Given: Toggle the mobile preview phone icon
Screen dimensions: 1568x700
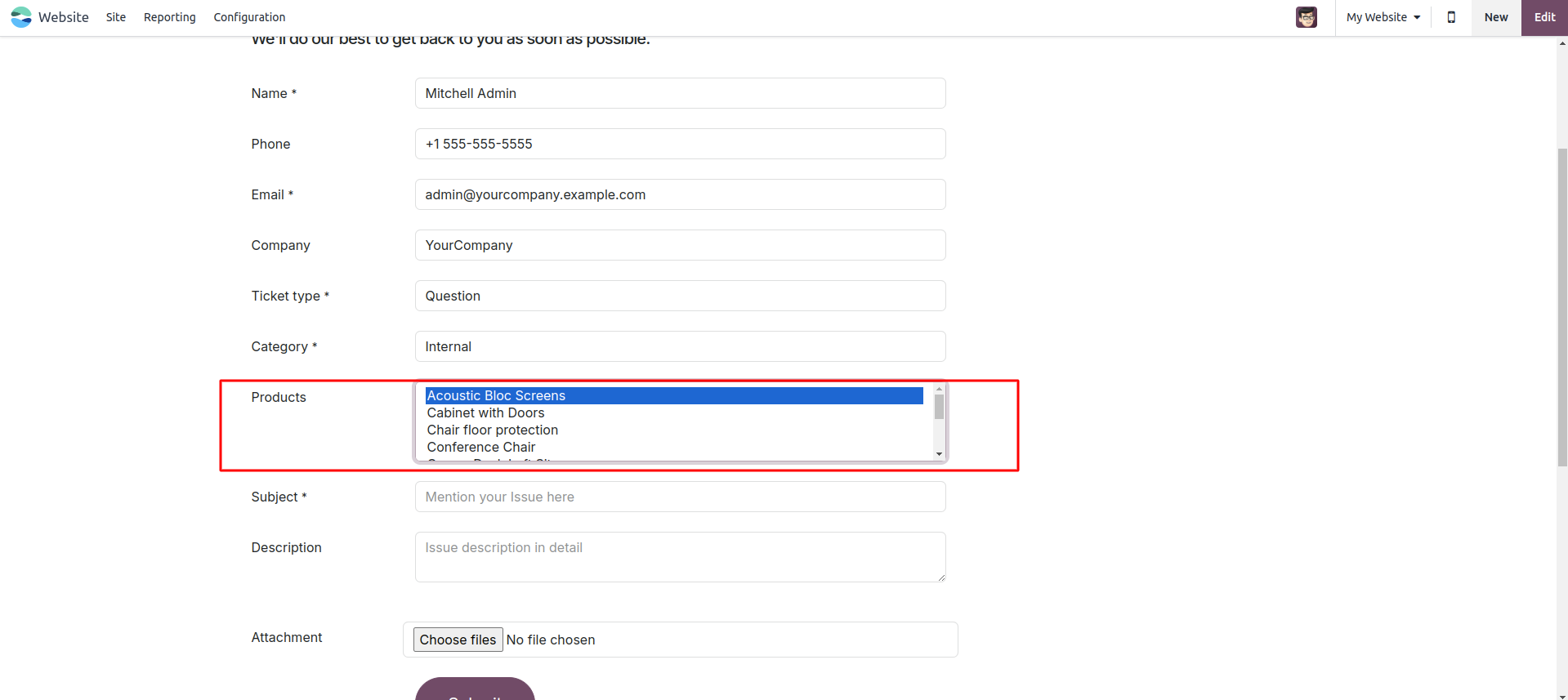Looking at the screenshot, I should (x=1451, y=17).
